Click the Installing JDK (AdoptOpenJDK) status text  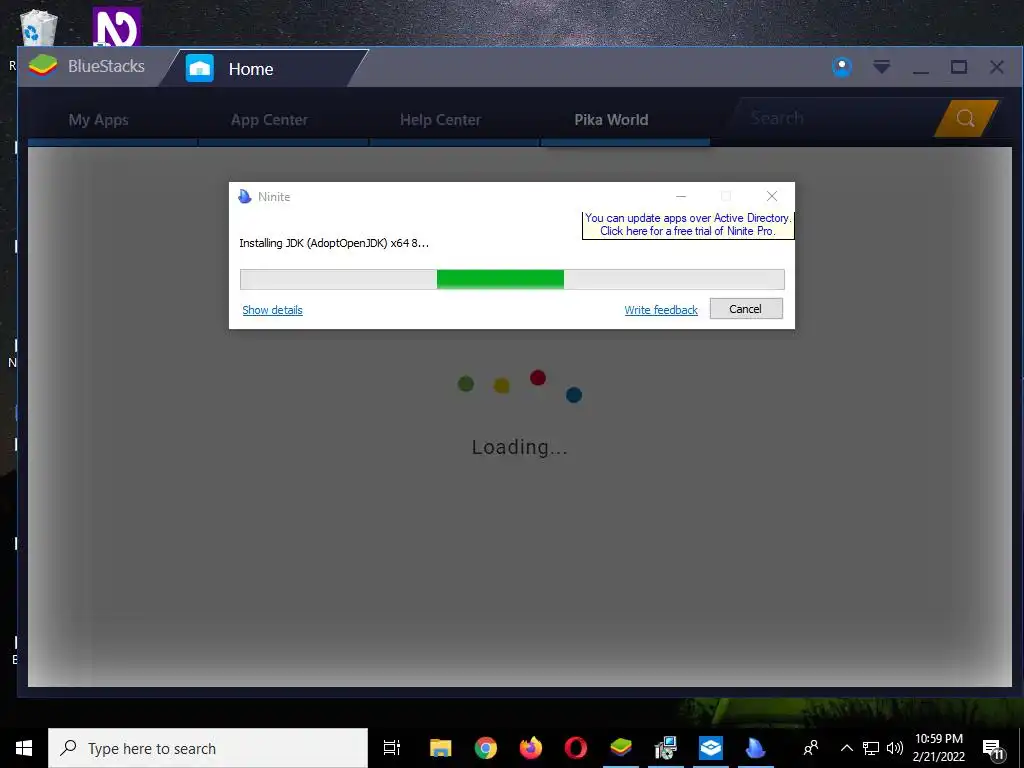pyautogui.click(x=334, y=244)
